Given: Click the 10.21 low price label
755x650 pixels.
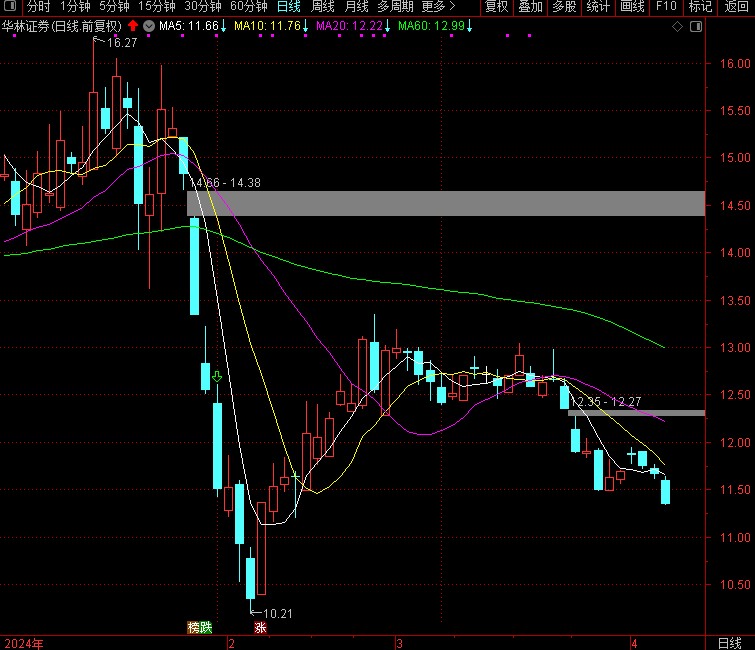Looking at the screenshot, I should 278,614.
